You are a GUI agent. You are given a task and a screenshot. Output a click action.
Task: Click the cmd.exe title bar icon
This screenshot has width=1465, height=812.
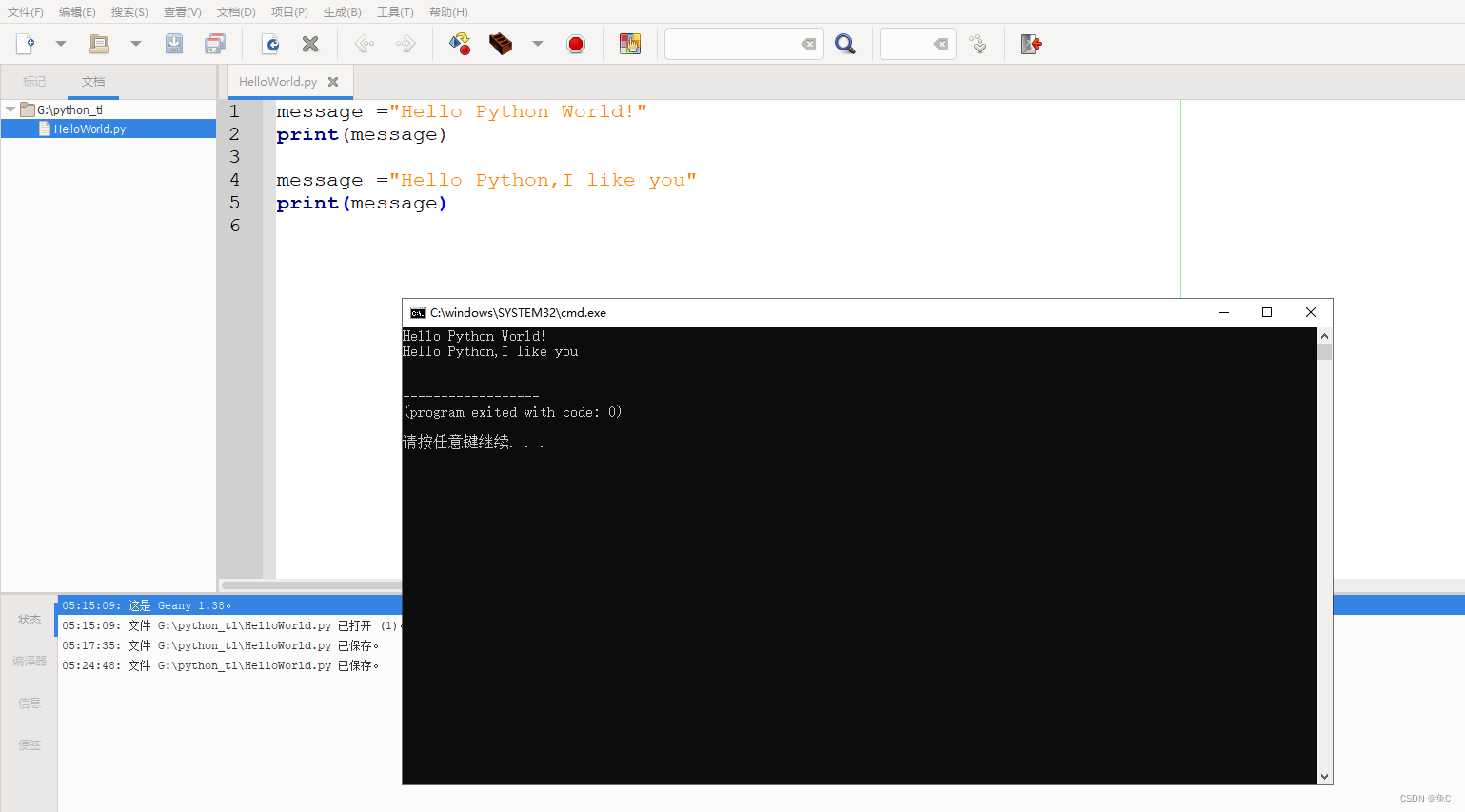(418, 313)
